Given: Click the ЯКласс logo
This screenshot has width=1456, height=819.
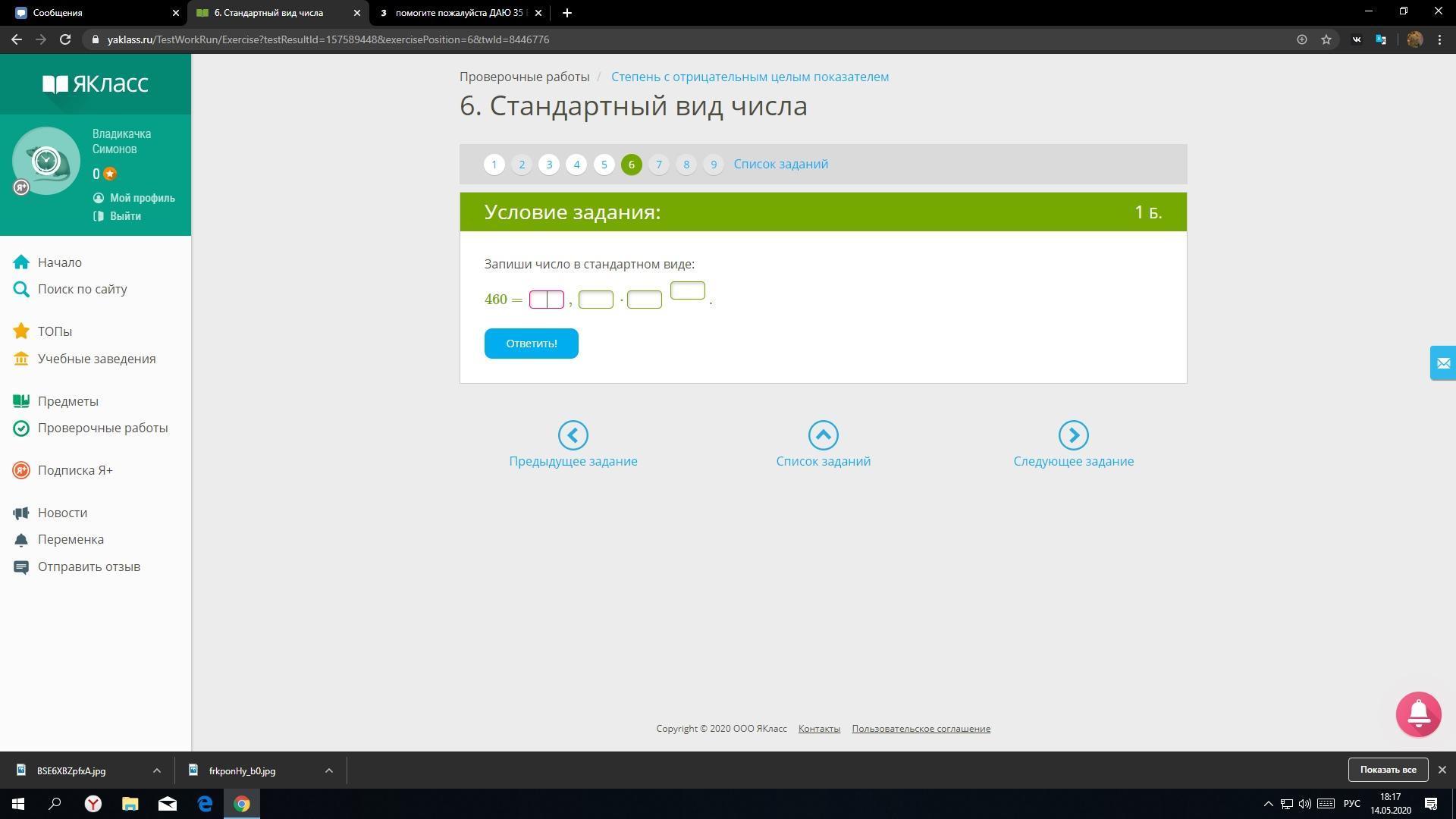Looking at the screenshot, I should tap(96, 83).
